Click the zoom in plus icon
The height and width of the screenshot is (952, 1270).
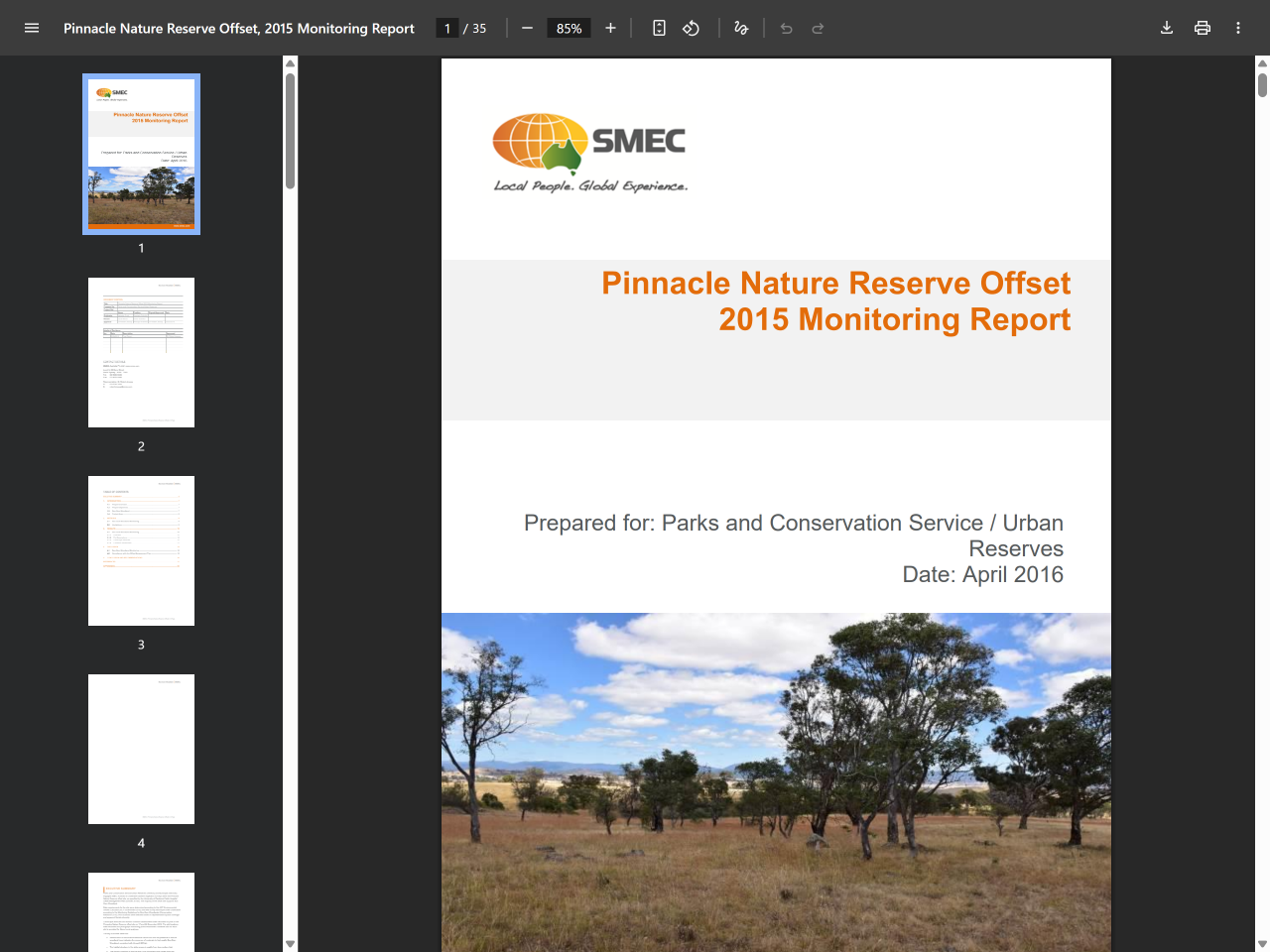pos(610,28)
